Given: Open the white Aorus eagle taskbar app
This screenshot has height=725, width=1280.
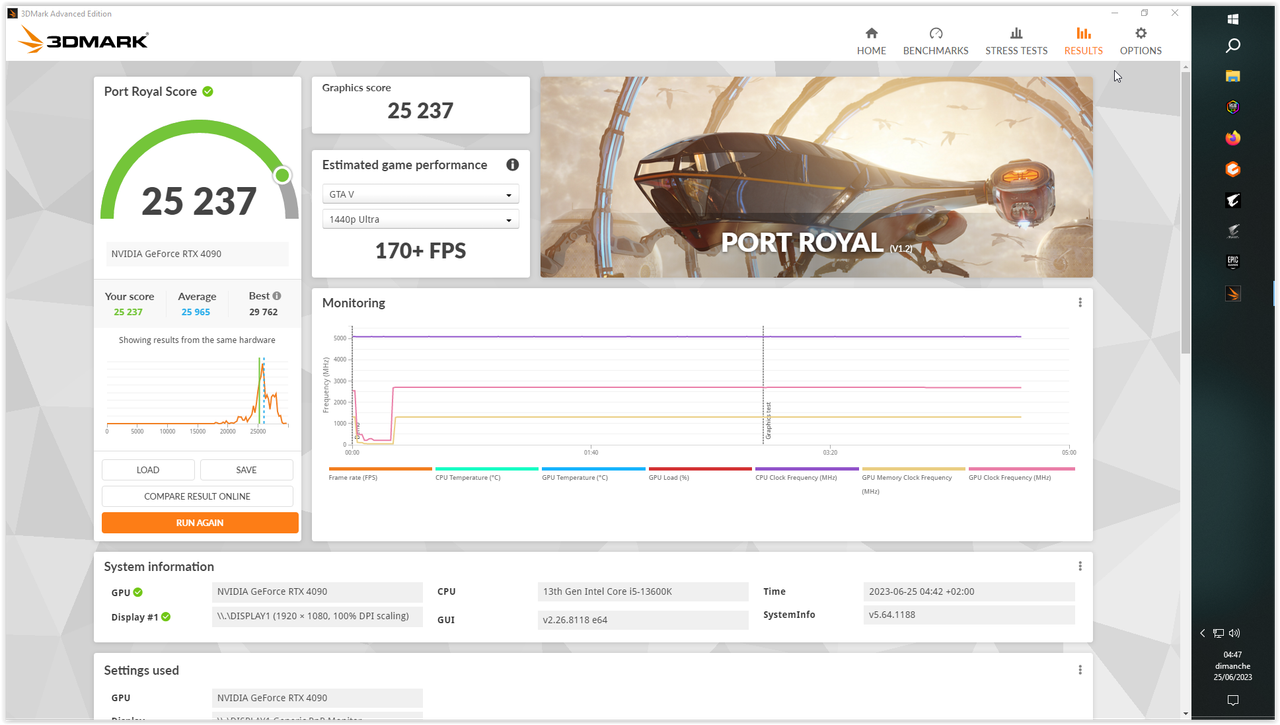Looking at the screenshot, I should (1233, 201).
